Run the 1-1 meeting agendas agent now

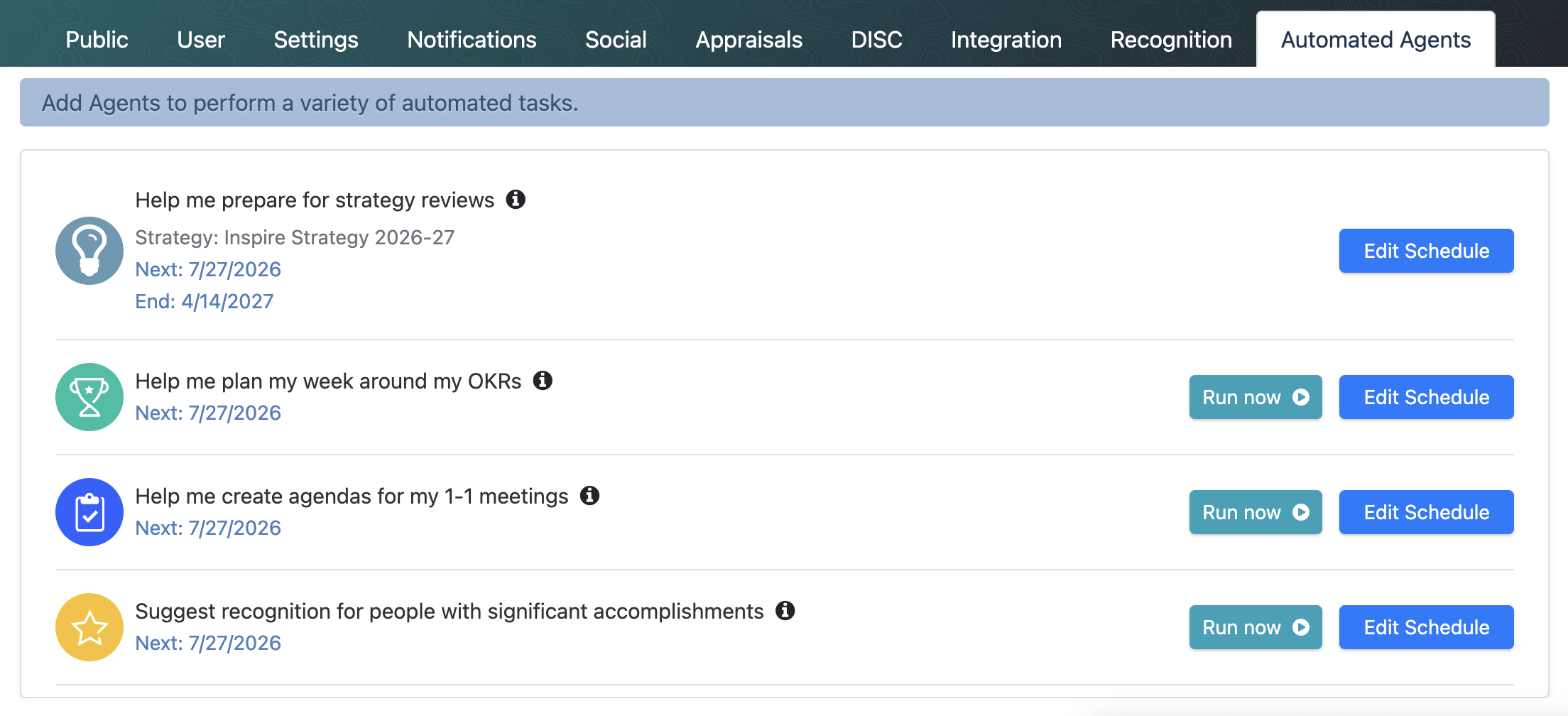point(1256,512)
